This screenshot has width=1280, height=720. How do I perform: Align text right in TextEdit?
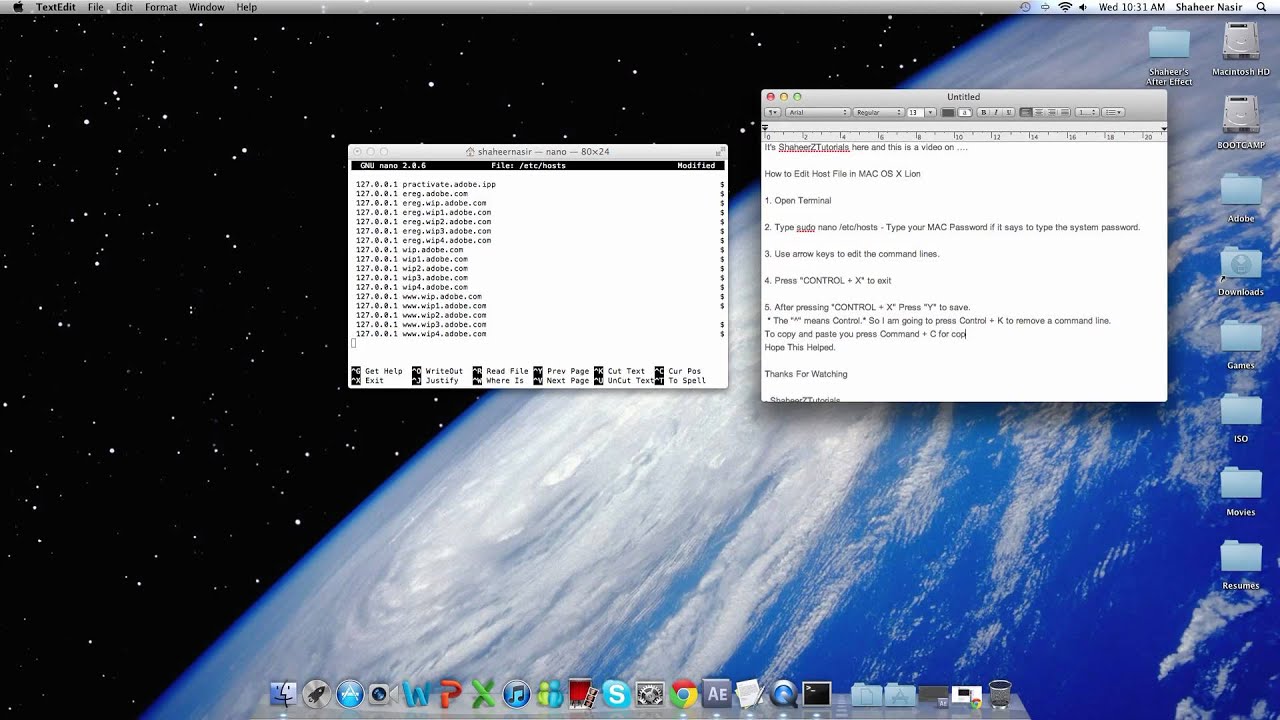coord(1052,112)
